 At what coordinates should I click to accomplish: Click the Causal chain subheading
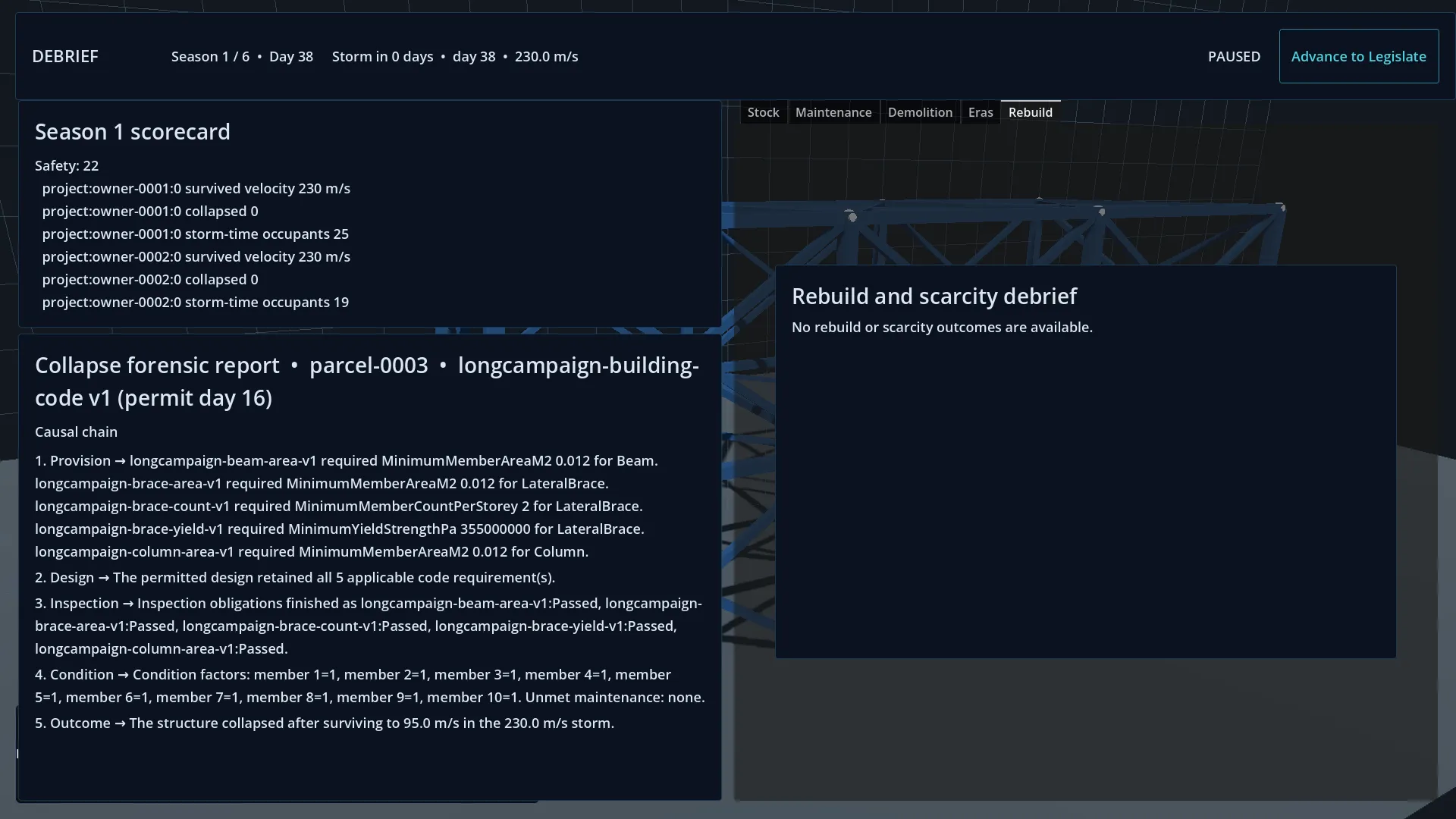tap(76, 431)
